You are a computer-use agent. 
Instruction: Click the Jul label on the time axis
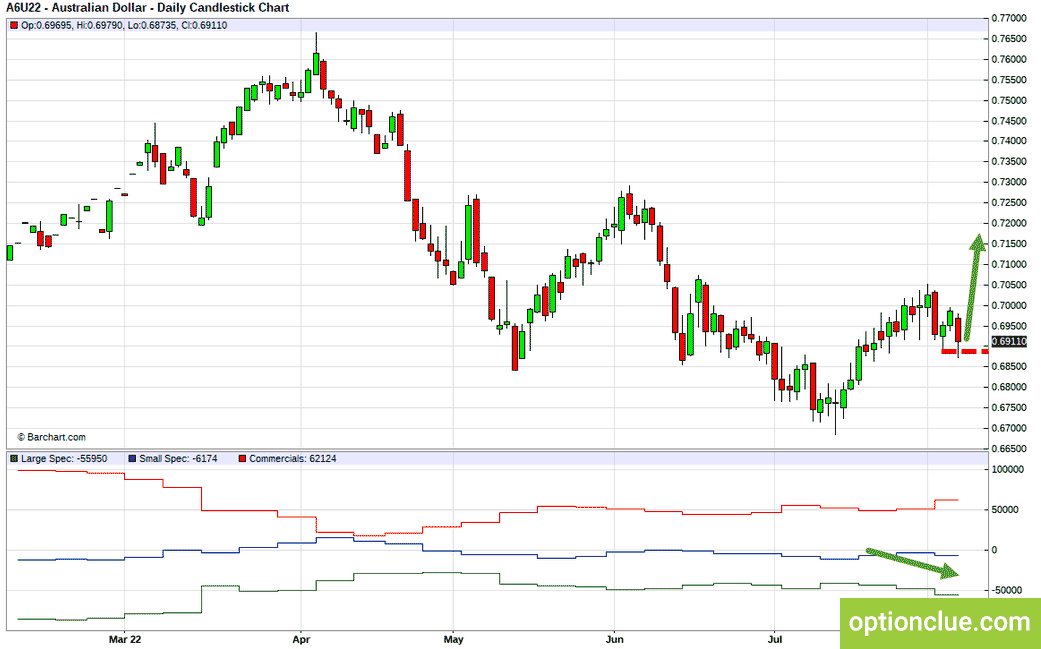tap(775, 640)
